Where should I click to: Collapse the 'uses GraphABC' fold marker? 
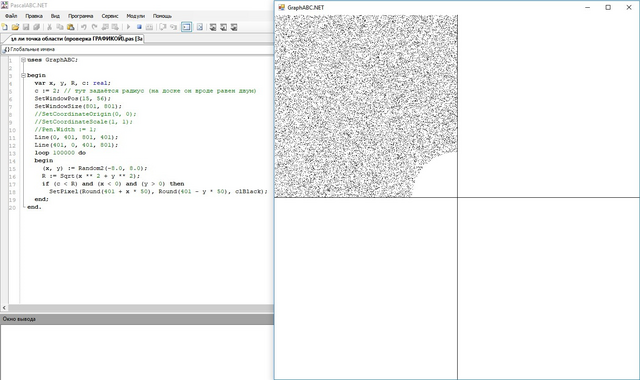pyautogui.click(x=23, y=60)
